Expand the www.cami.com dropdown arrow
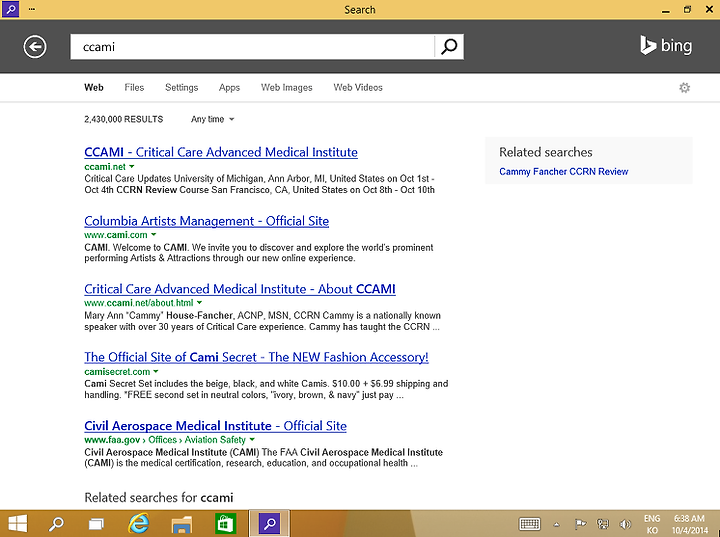 point(153,235)
